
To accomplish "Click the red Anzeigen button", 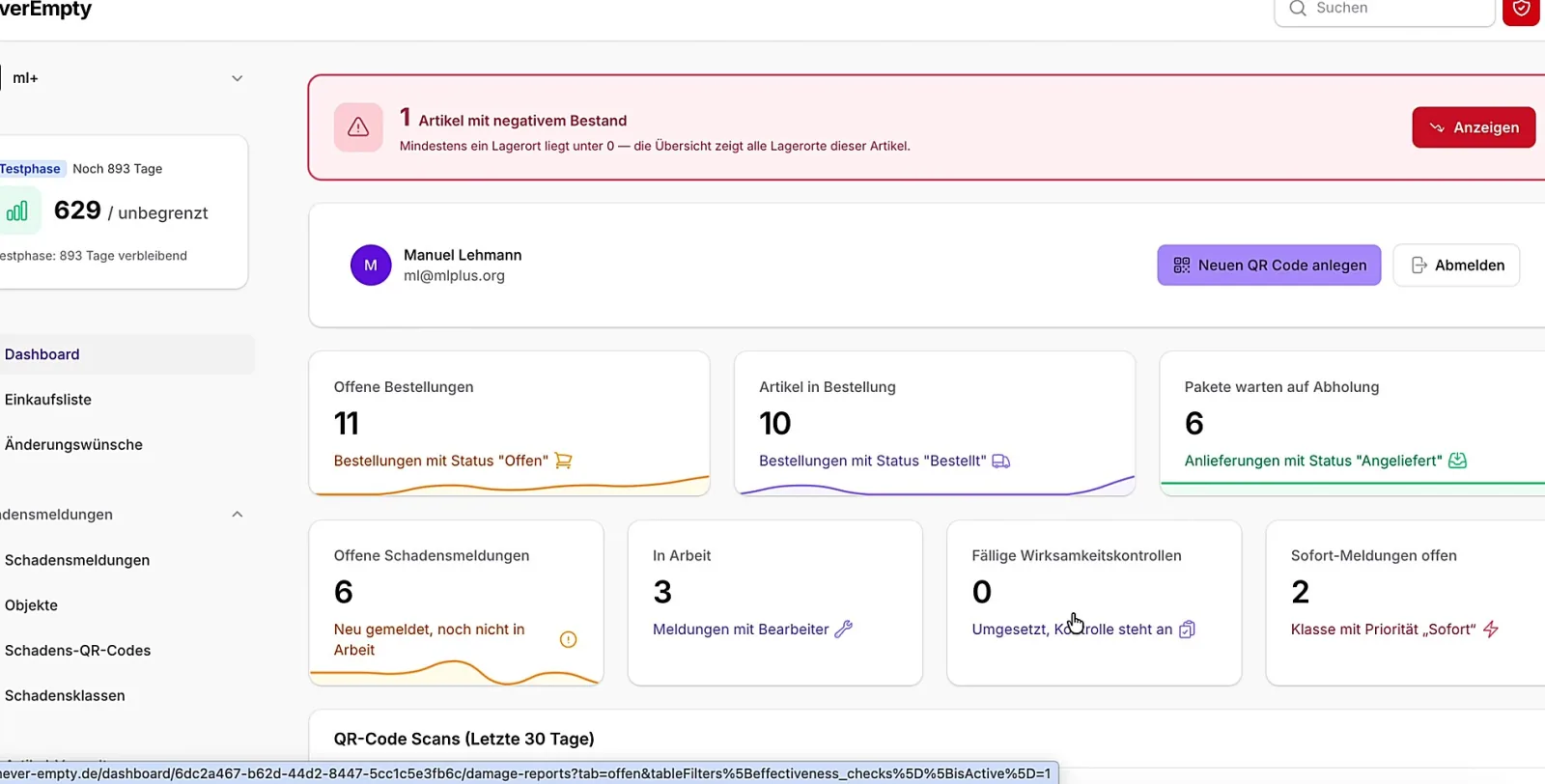I will coord(1474,127).
